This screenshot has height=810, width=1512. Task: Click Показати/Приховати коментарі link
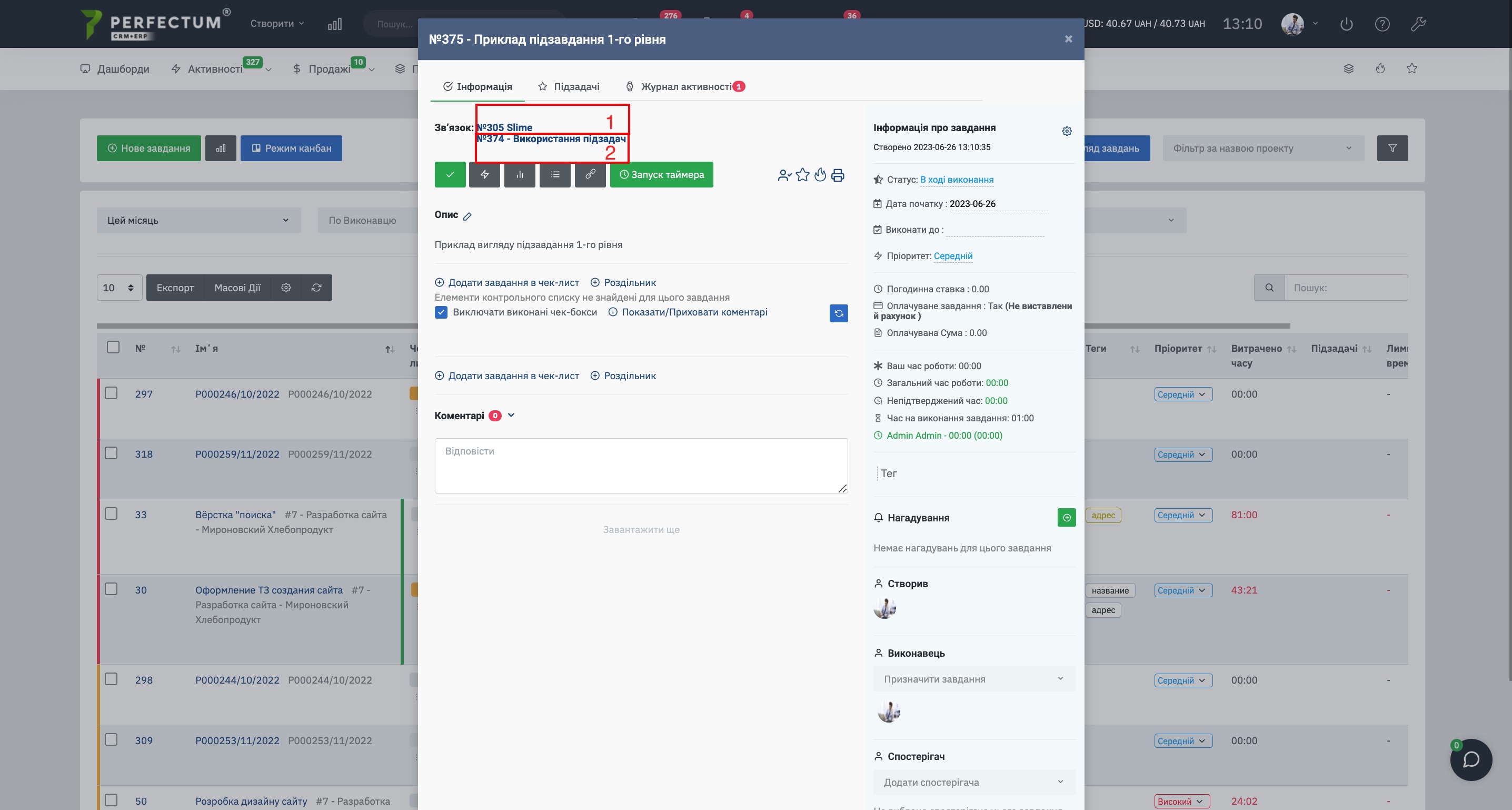[694, 312]
